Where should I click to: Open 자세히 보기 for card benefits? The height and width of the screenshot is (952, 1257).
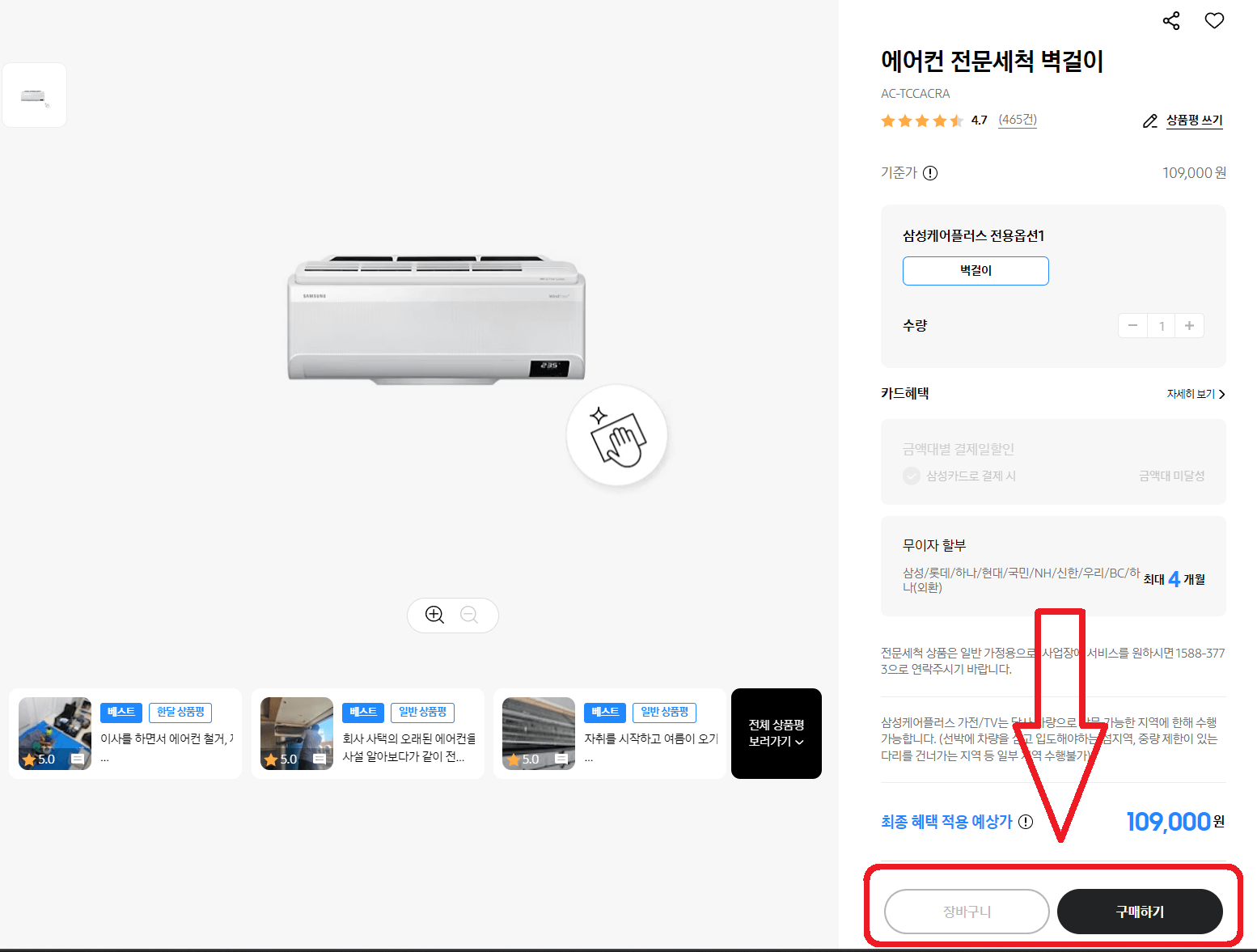click(x=1195, y=394)
